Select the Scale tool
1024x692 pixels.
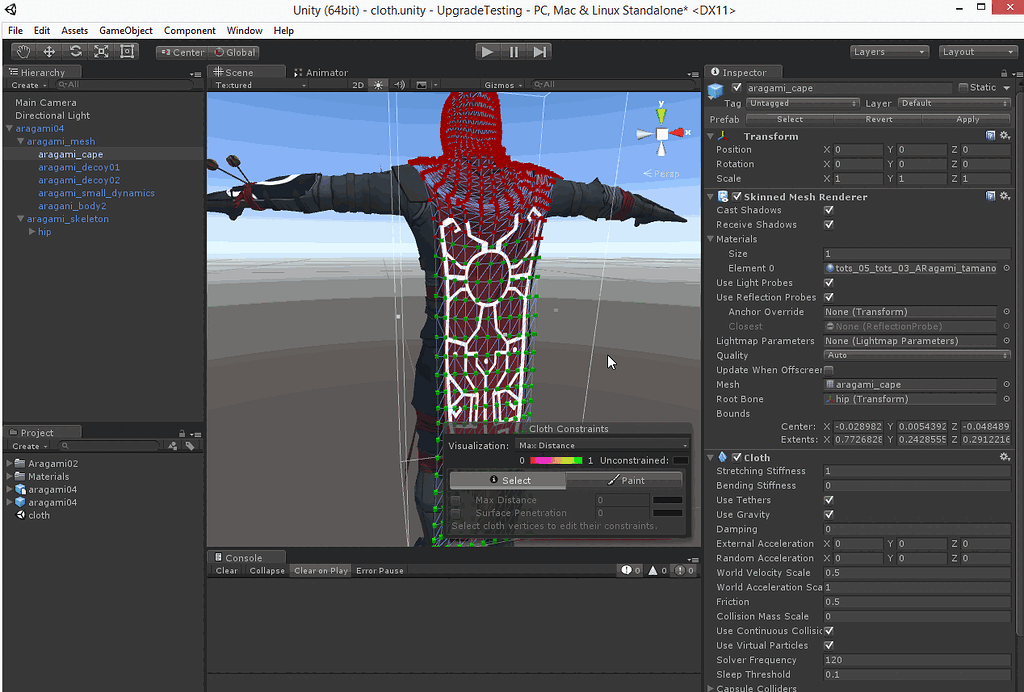(x=101, y=52)
